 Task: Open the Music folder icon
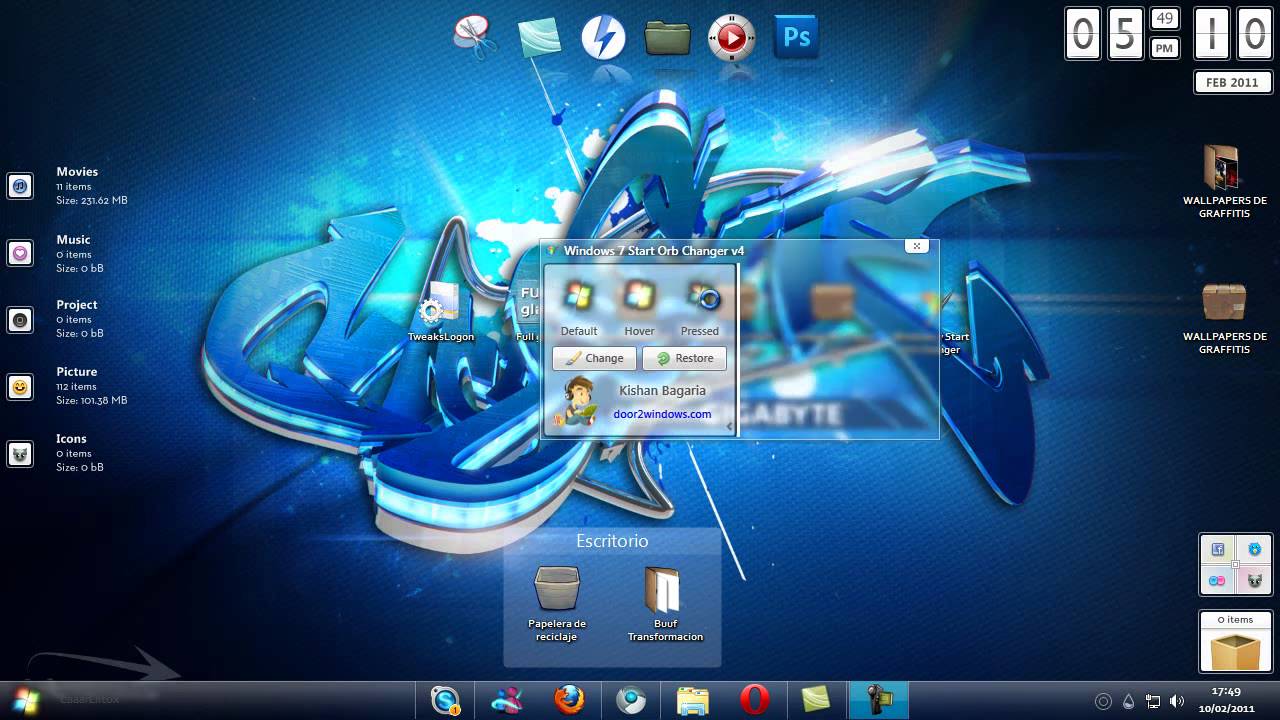(20, 253)
